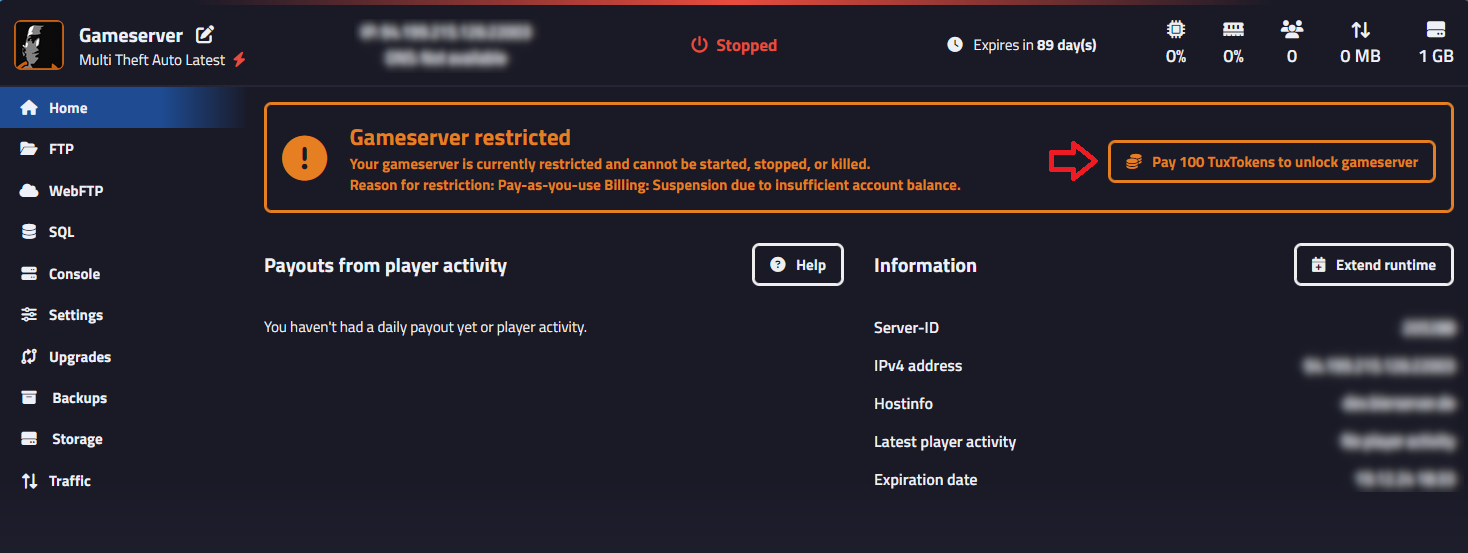
Task: Navigate to server Settings
Action: coord(75,315)
